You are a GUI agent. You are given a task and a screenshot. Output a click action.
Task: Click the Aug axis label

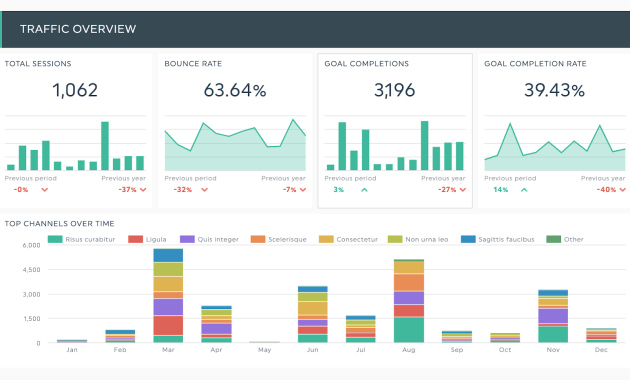pyautogui.click(x=409, y=350)
